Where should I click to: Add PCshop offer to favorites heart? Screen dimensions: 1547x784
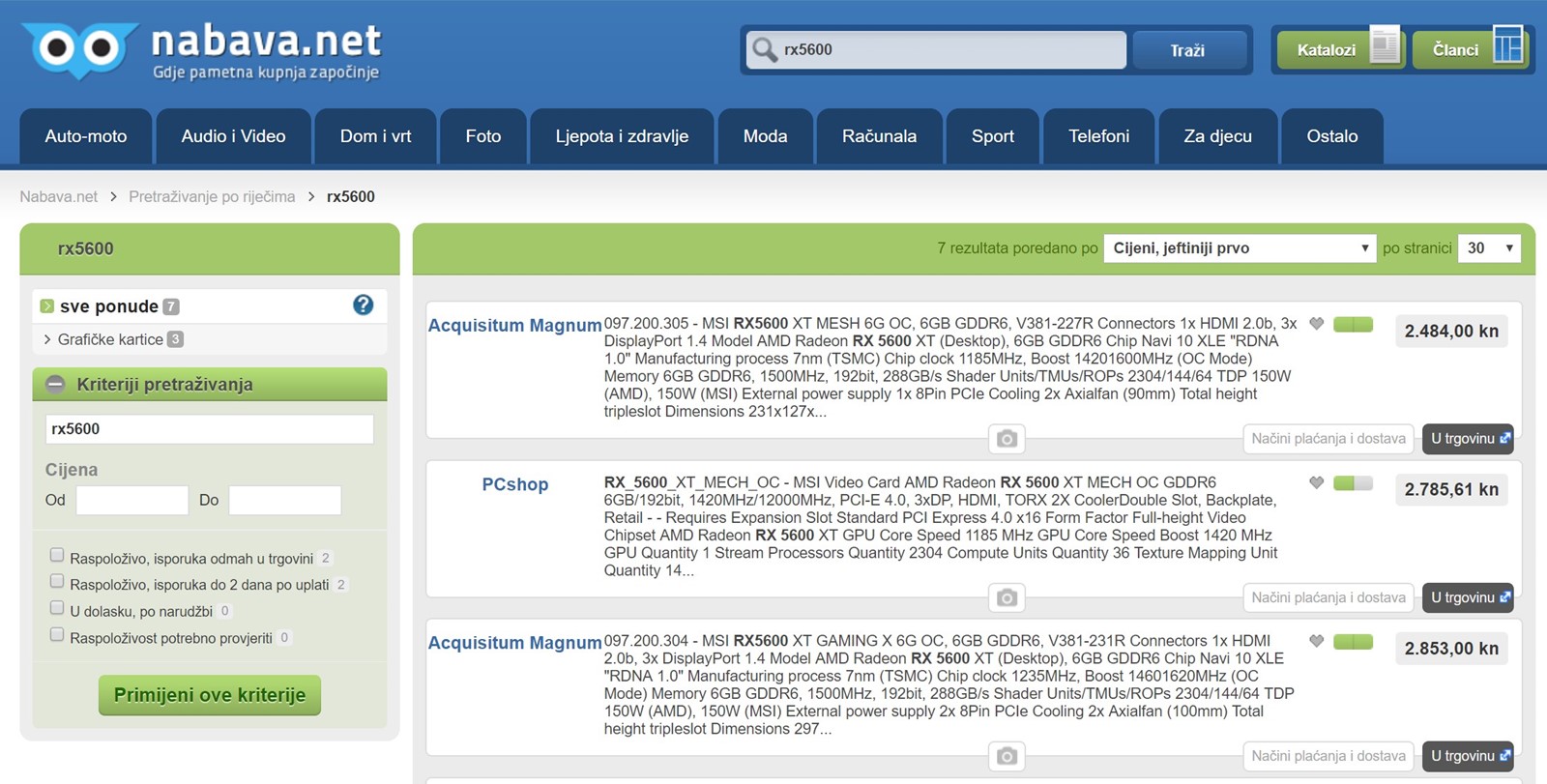(x=1316, y=482)
